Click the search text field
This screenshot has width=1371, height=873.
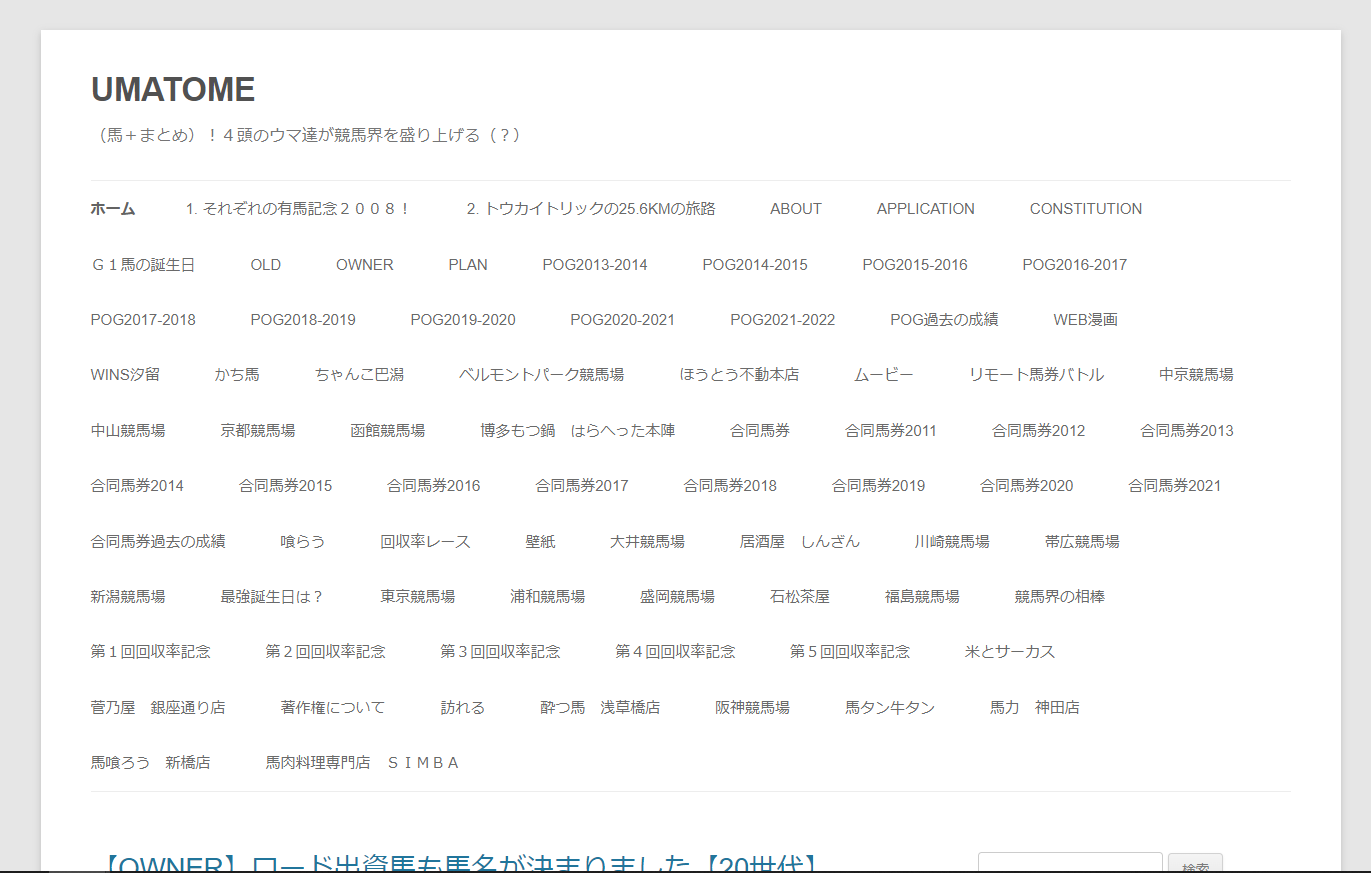pyautogui.click(x=1069, y=863)
